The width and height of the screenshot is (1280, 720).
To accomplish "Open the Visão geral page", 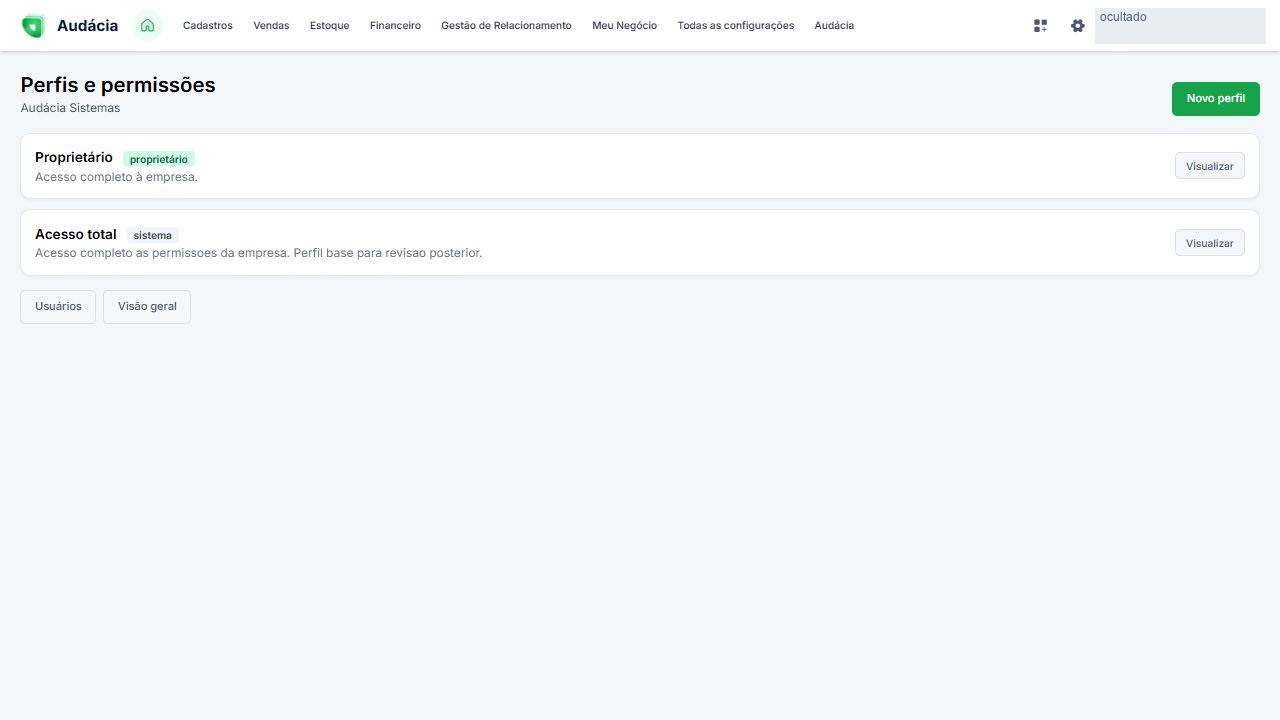I will click(147, 307).
